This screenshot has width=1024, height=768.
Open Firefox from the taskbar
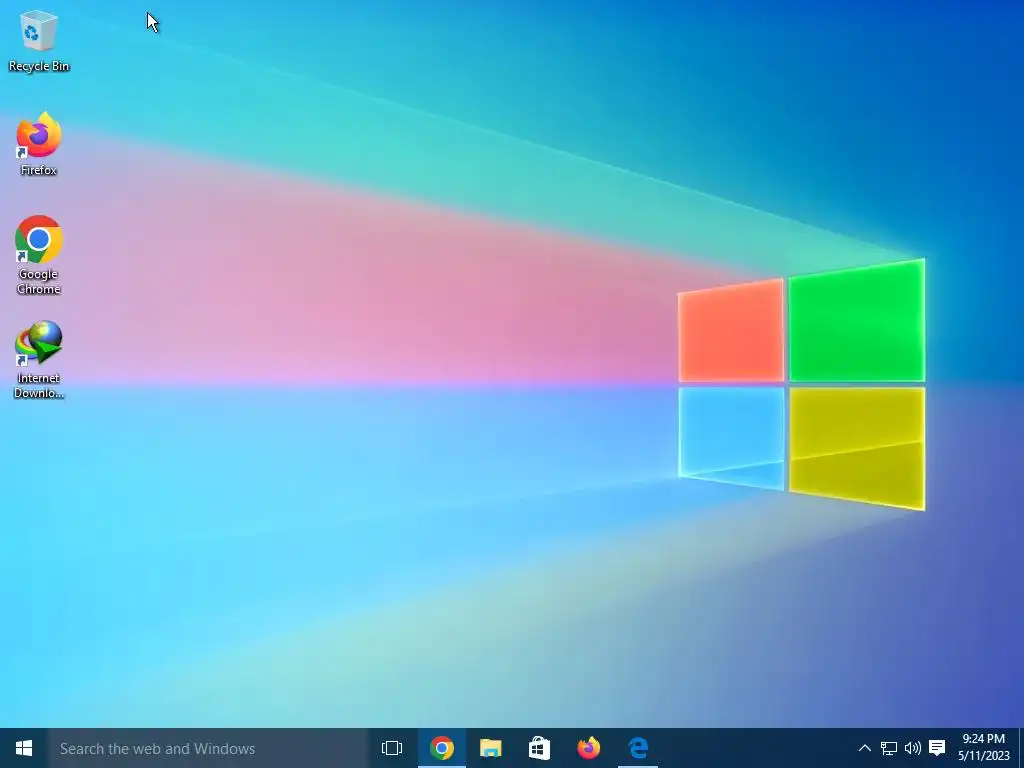[588, 748]
